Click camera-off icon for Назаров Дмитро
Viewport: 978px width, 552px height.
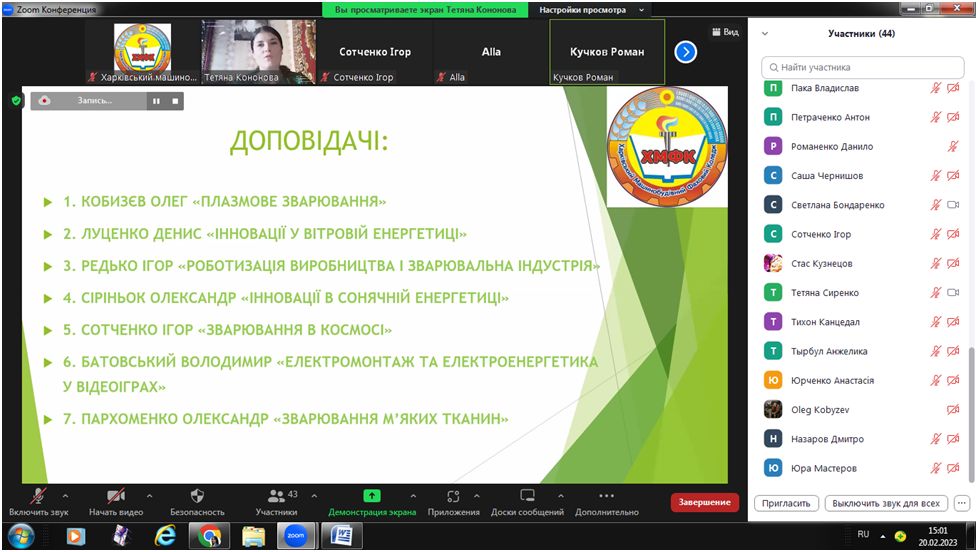pos(953,439)
